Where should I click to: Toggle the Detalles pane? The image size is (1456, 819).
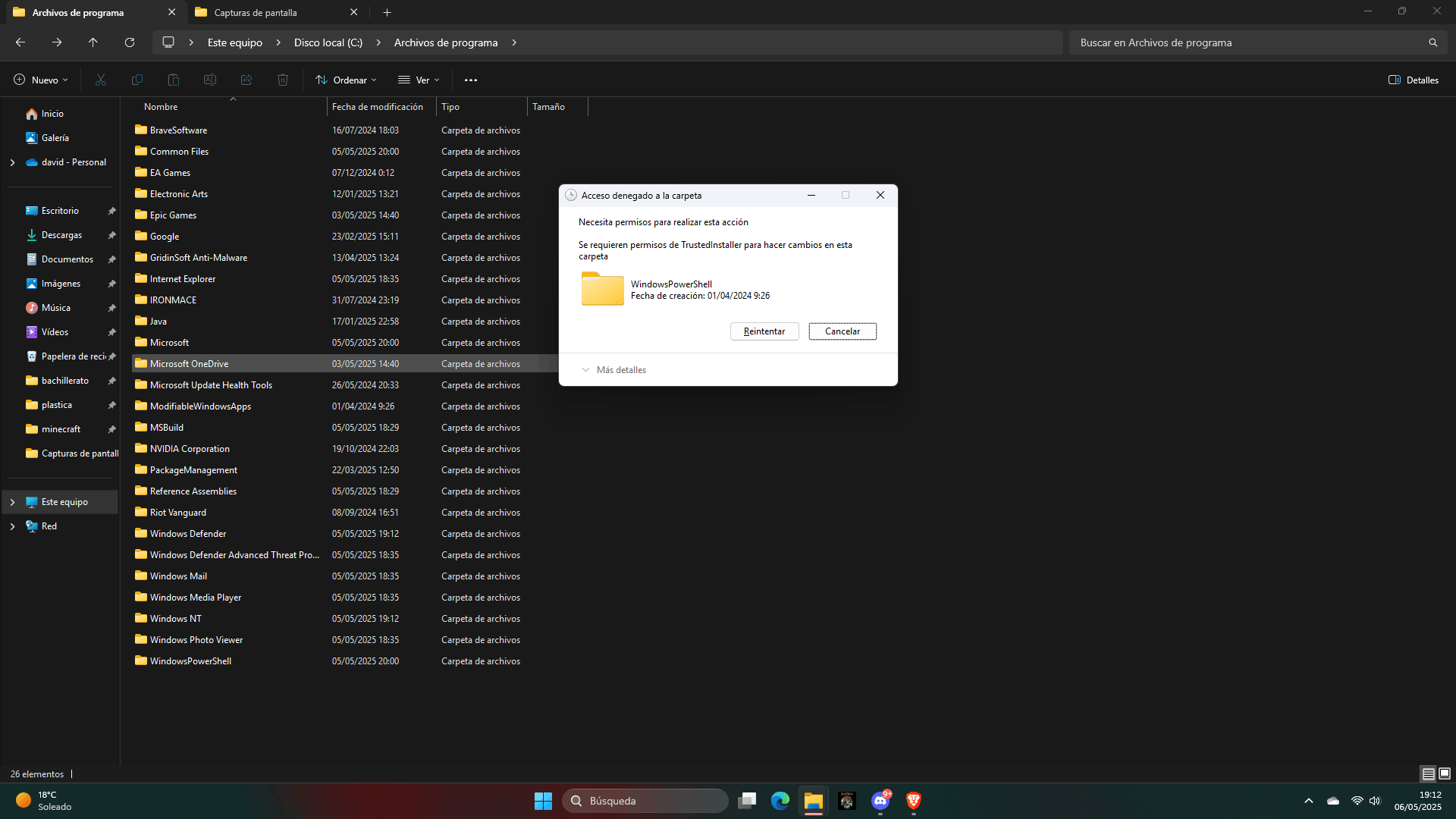click(1414, 80)
